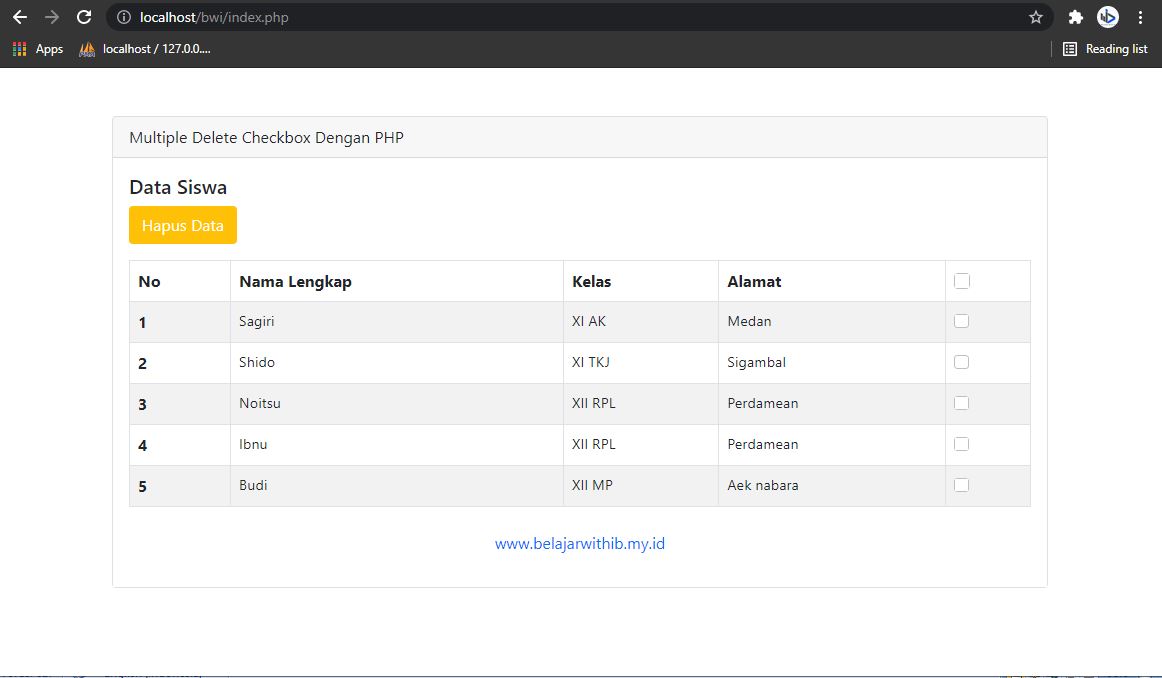
Task: Toggle the select-all checkbox in table header
Action: (x=961, y=280)
